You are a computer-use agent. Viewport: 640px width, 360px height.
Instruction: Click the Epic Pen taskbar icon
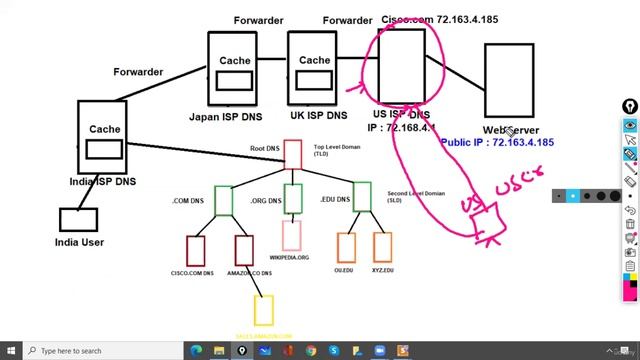[x=242, y=351]
